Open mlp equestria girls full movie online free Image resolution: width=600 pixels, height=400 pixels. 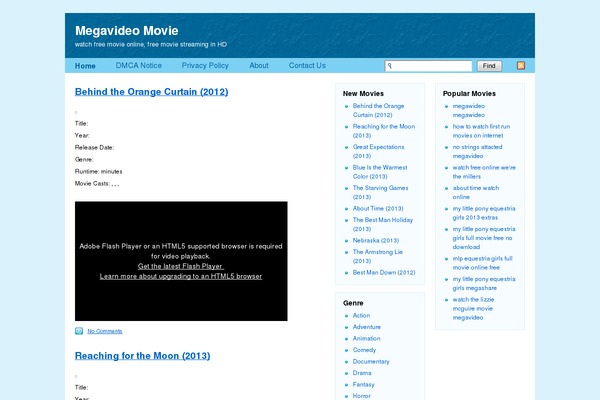[483, 263]
